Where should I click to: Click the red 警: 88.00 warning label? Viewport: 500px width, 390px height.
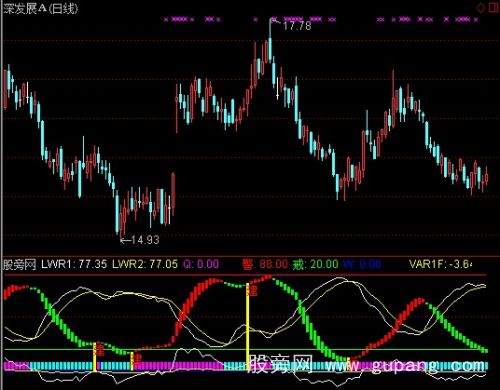[265, 264]
